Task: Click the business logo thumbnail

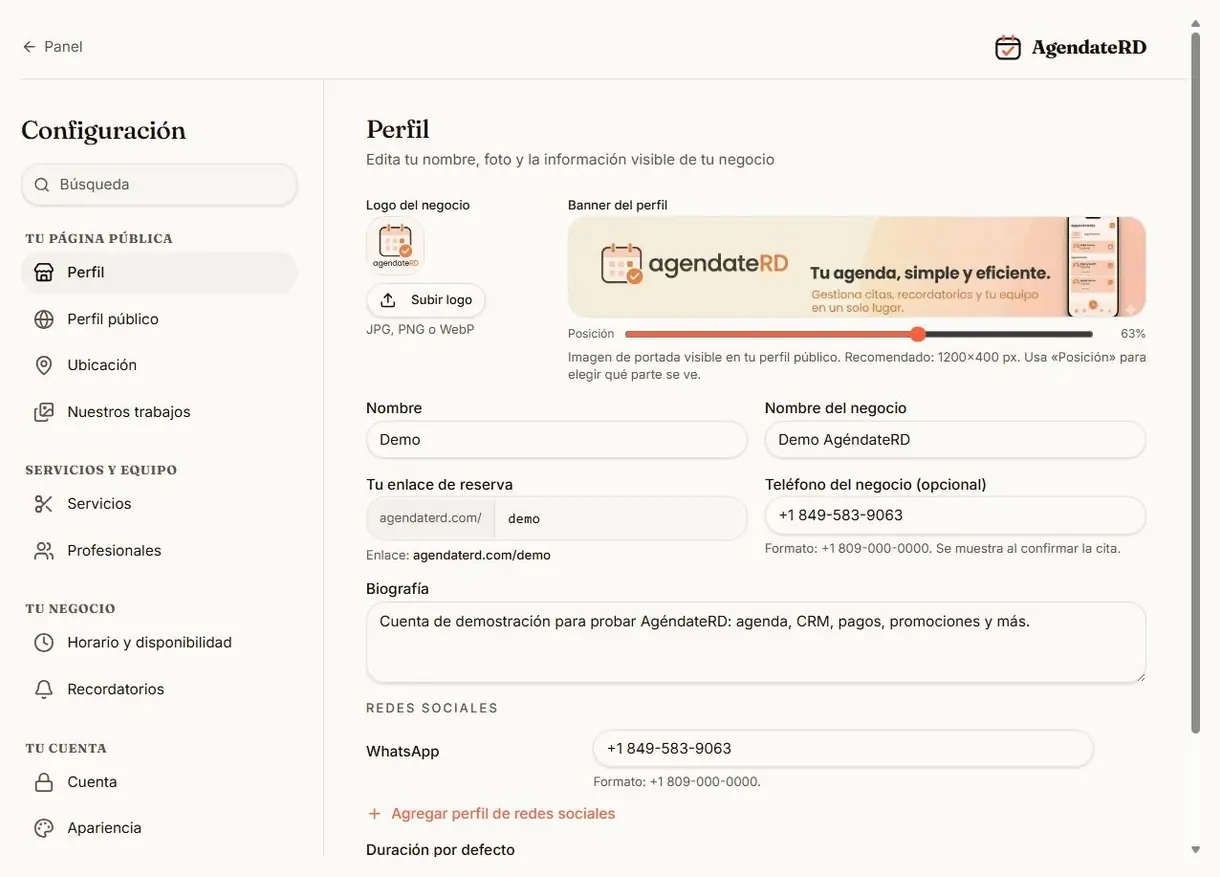Action: tap(395, 246)
